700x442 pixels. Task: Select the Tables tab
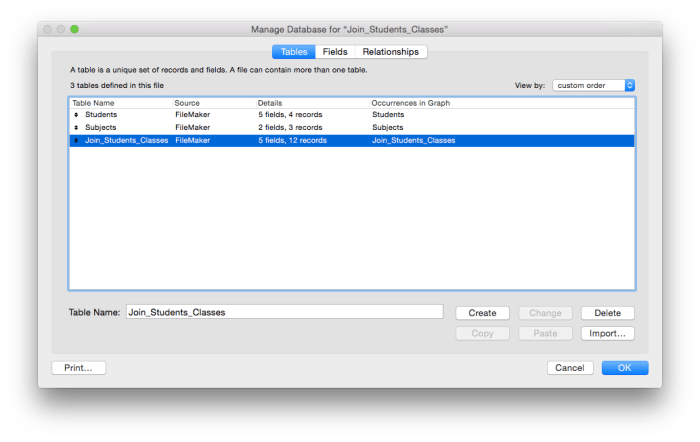point(294,52)
